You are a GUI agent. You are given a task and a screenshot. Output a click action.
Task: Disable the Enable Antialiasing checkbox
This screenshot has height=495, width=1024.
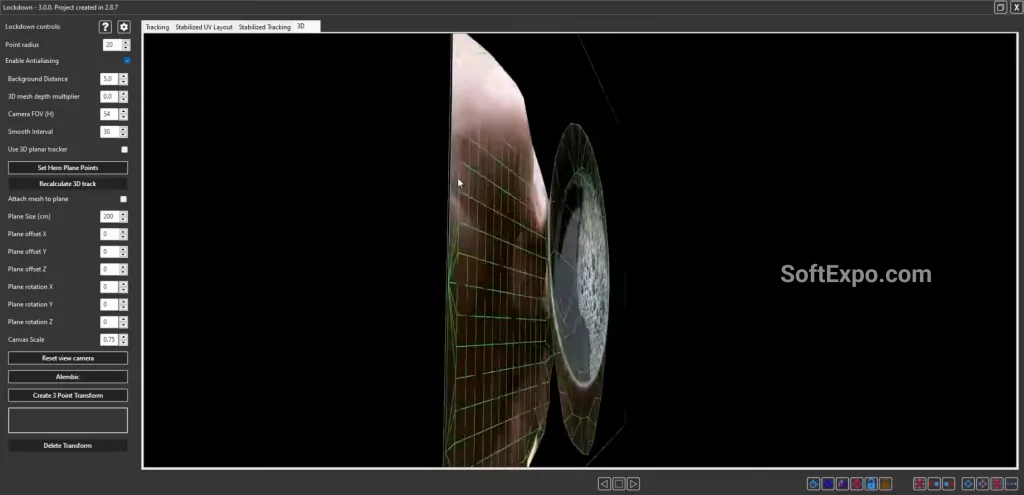(127, 61)
